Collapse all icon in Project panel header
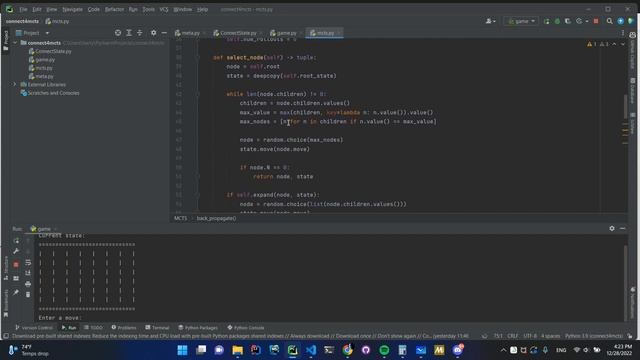 140,33
